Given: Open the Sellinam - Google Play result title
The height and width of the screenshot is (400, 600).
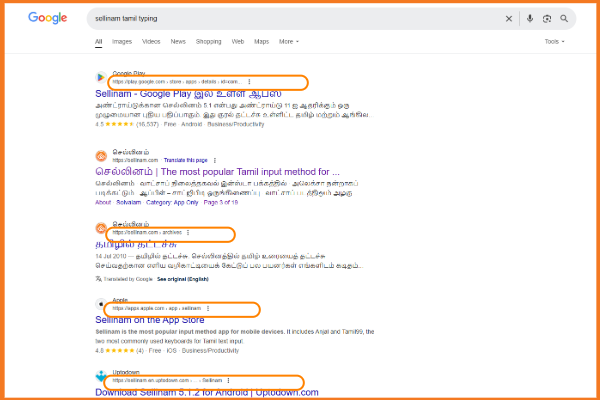Looking at the screenshot, I should pyautogui.click(x=188, y=93).
